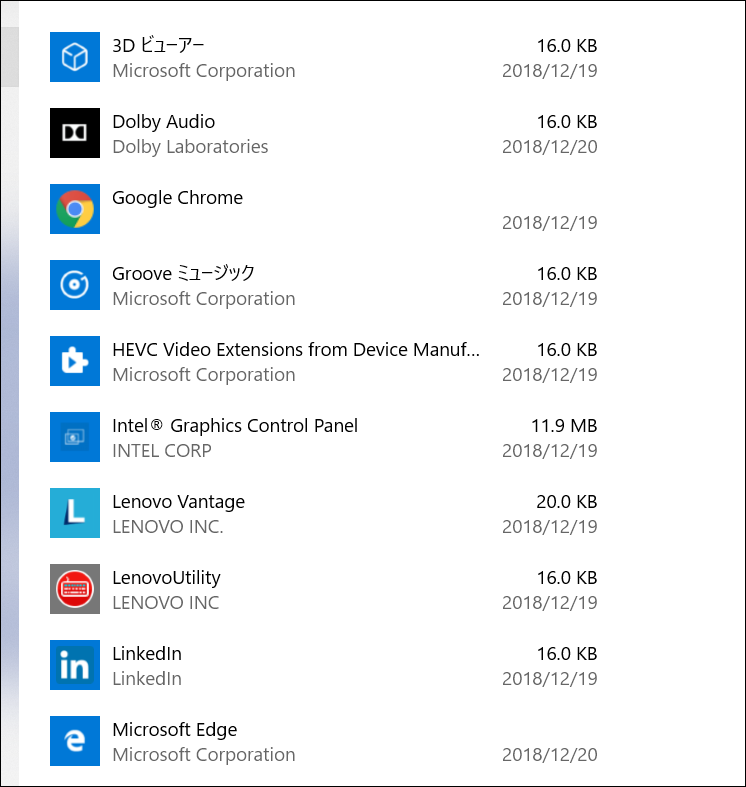Click 16.0 KB size of LenovoUtility
This screenshot has height=787, width=746.
coord(567,578)
